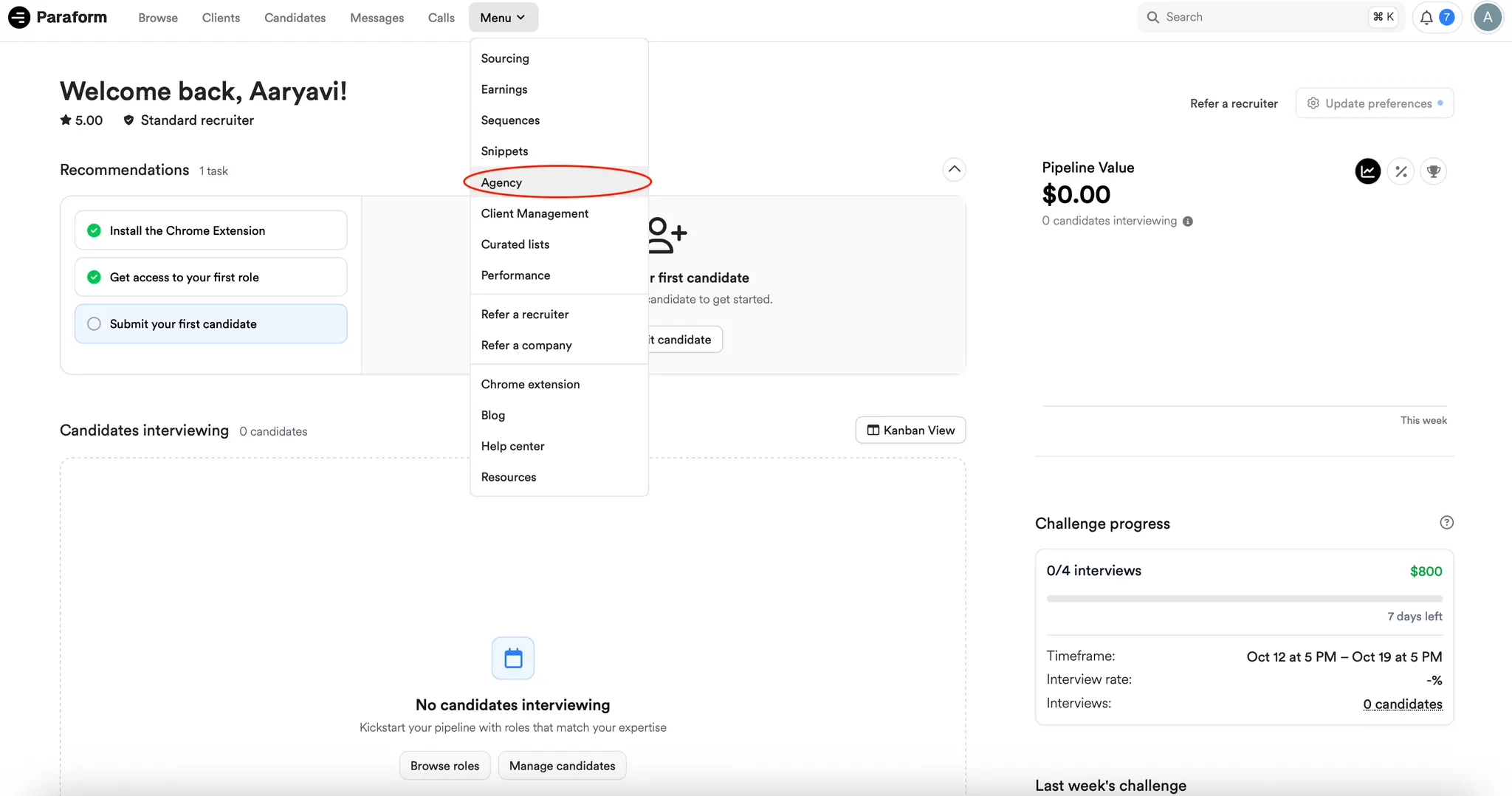This screenshot has width=1512, height=796.
Task: Click the search magnifier icon
Action: click(x=1152, y=17)
